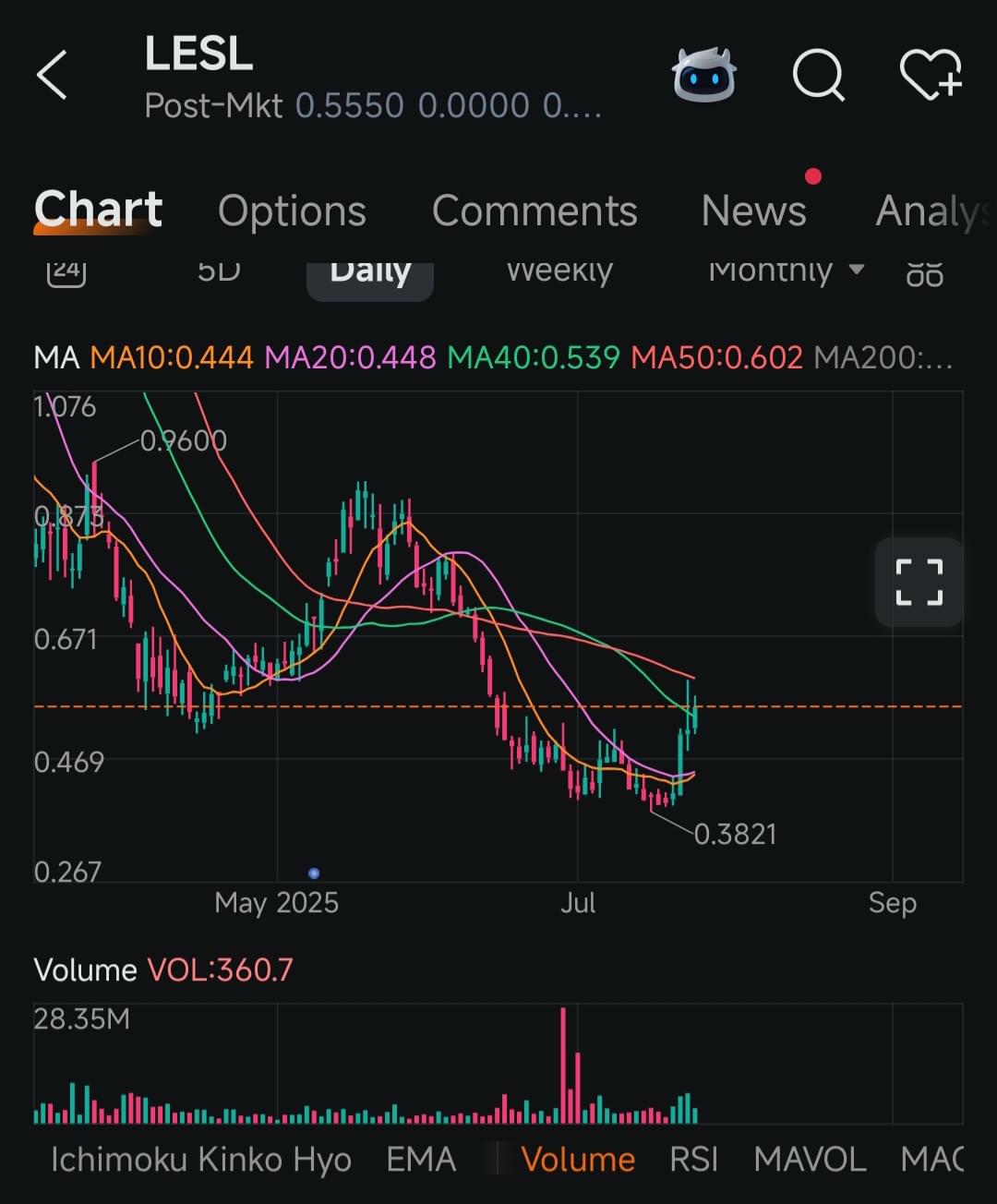Open the Comments tab
The image size is (997, 1204).
535,211
